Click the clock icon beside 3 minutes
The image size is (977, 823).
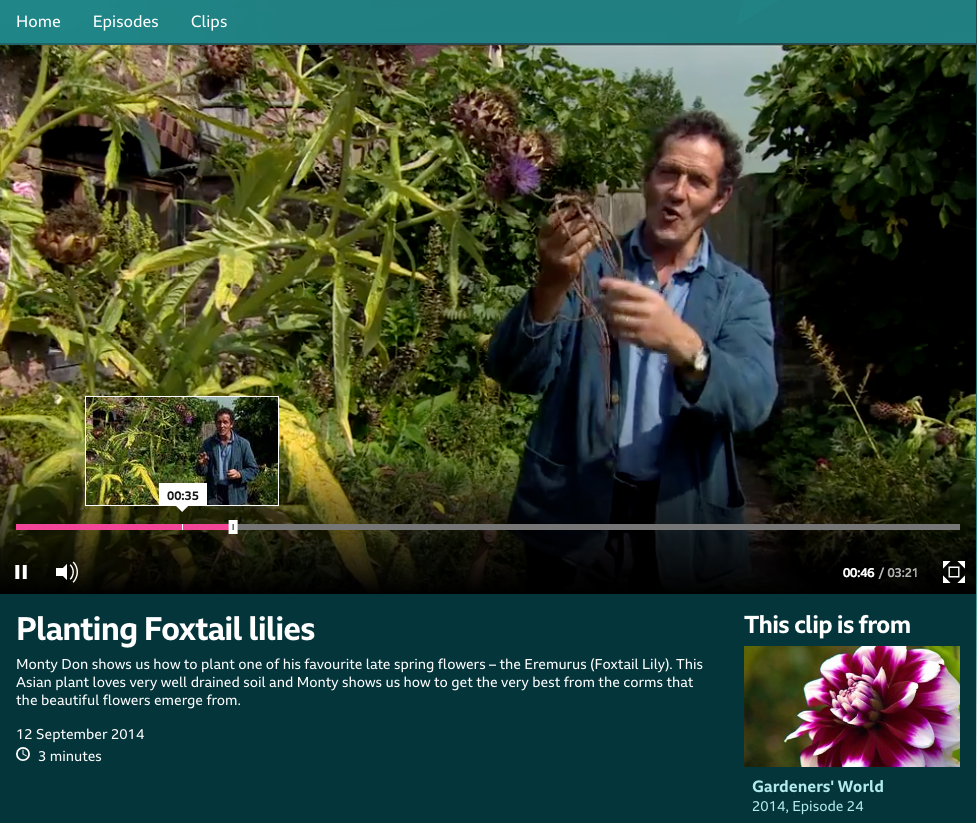coord(23,755)
